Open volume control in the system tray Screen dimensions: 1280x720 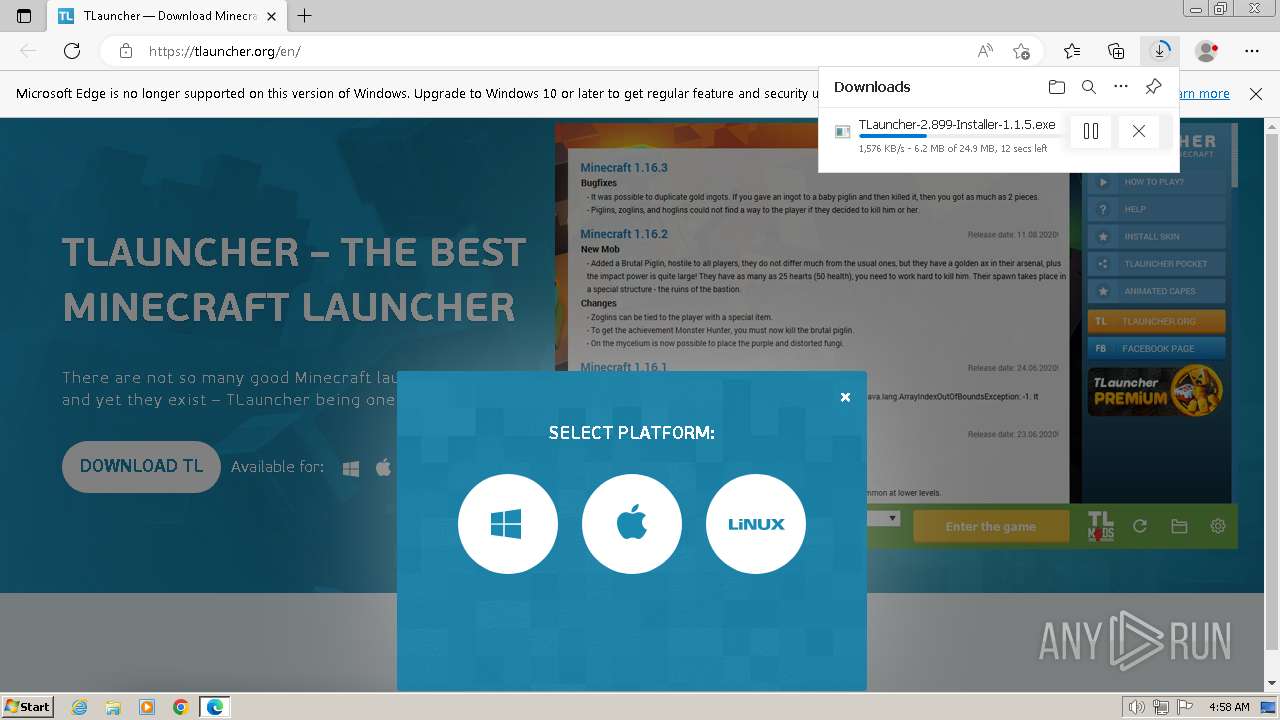1136,707
